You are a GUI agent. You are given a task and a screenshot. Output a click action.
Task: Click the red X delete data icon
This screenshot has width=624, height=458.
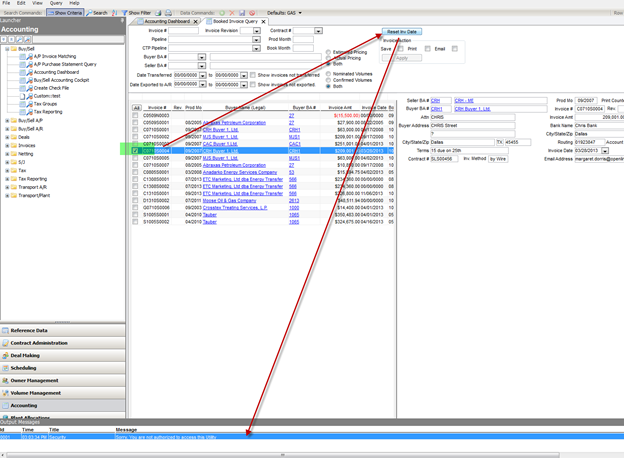click(x=232, y=13)
